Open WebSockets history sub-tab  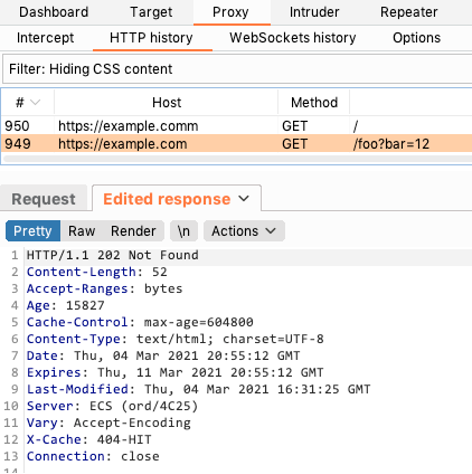click(293, 38)
